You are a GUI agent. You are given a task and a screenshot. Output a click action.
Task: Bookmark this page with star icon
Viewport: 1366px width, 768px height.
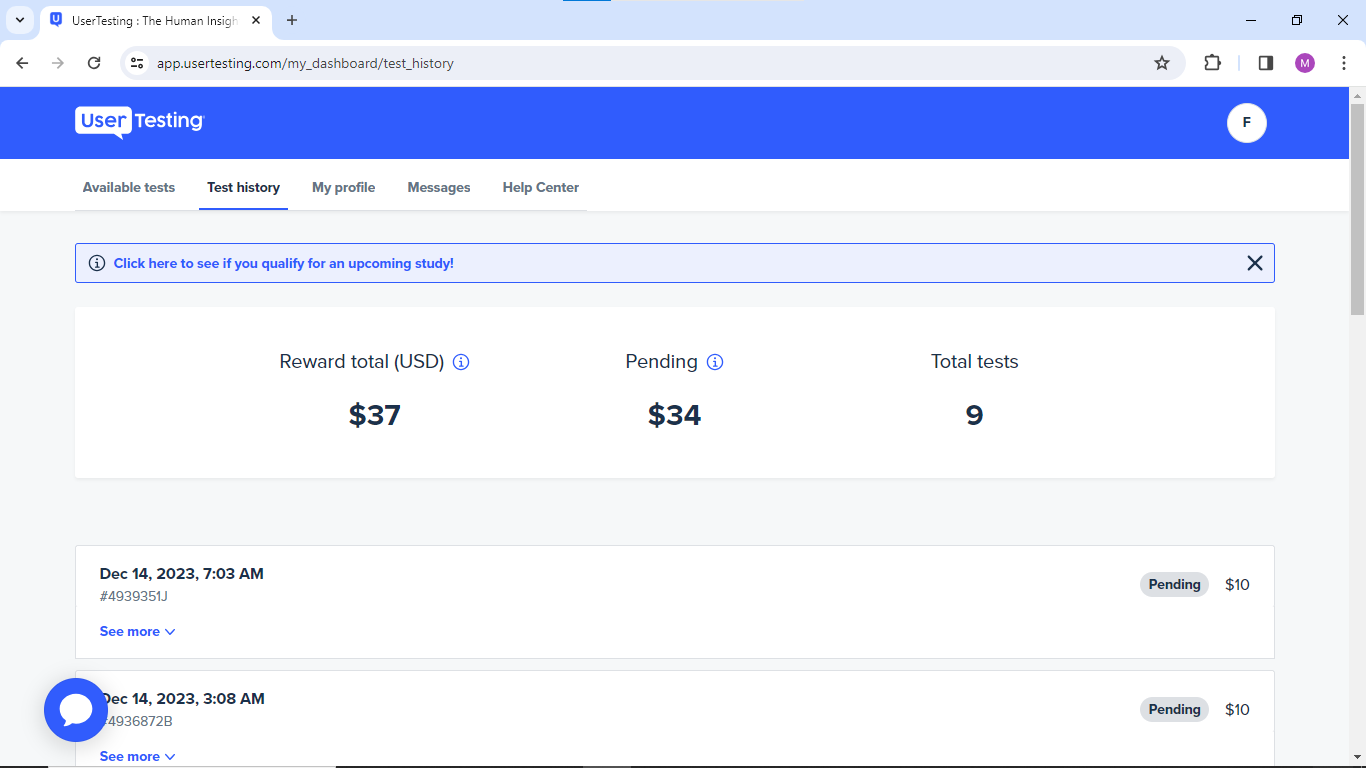[1161, 63]
